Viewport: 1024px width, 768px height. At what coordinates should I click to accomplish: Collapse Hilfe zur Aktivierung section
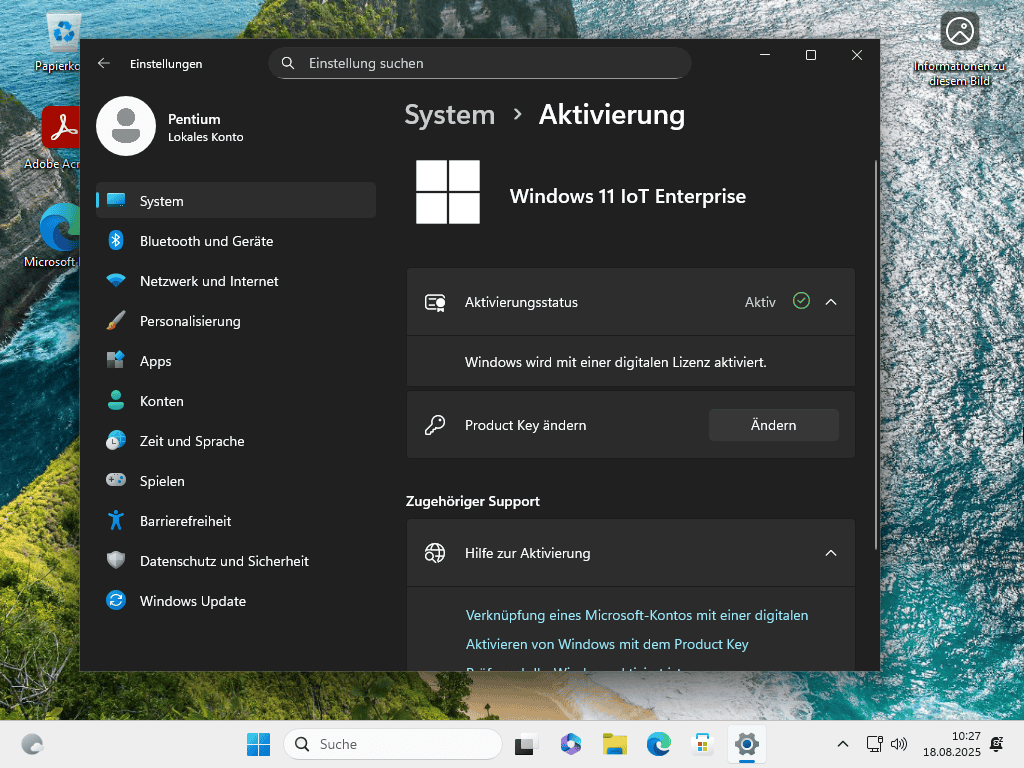830,553
